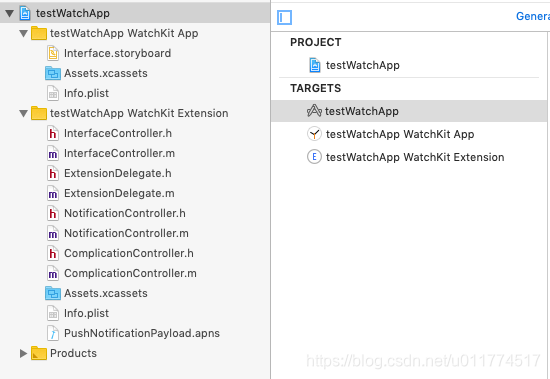The width and height of the screenshot is (550, 379).
Task: Select the WatchKit App Assets.xcassets icon
Action: point(53,73)
